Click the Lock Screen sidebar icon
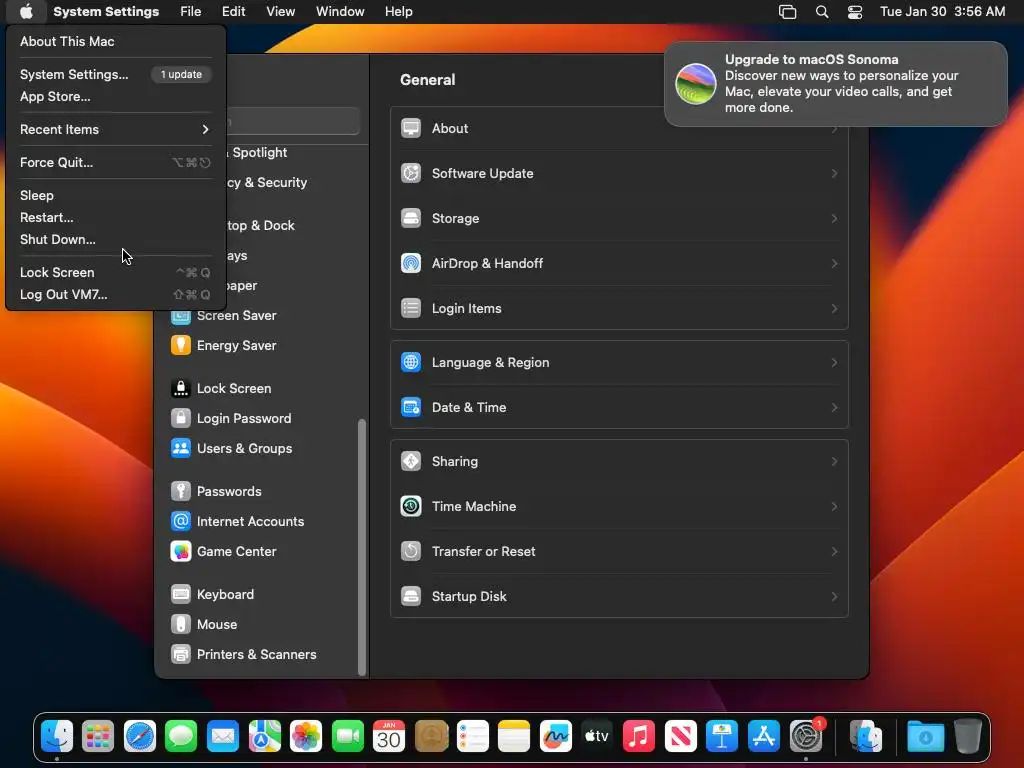 click(x=181, y=388)
